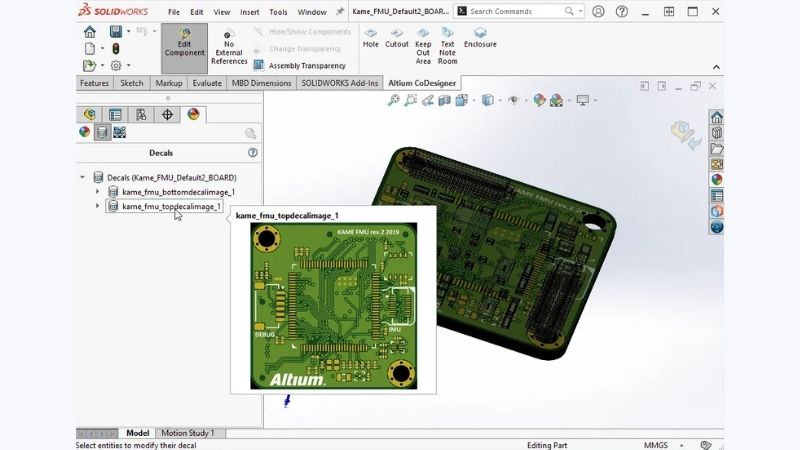This screenshot has width=800, height=450.
Task: Collapse the Decals (Kame_FMU_Default2_BOARD) tree node
Action: click(x=83, y=178)
